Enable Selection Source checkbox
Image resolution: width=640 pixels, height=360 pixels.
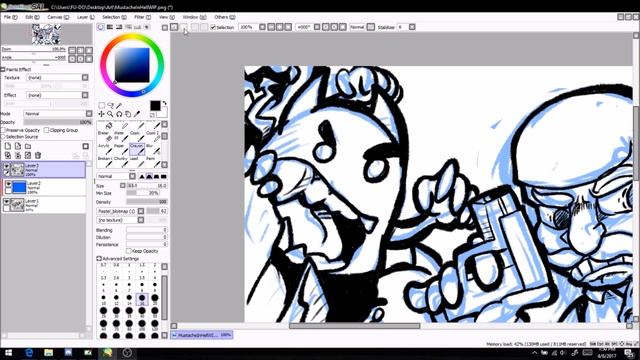(x=3, y=137)
